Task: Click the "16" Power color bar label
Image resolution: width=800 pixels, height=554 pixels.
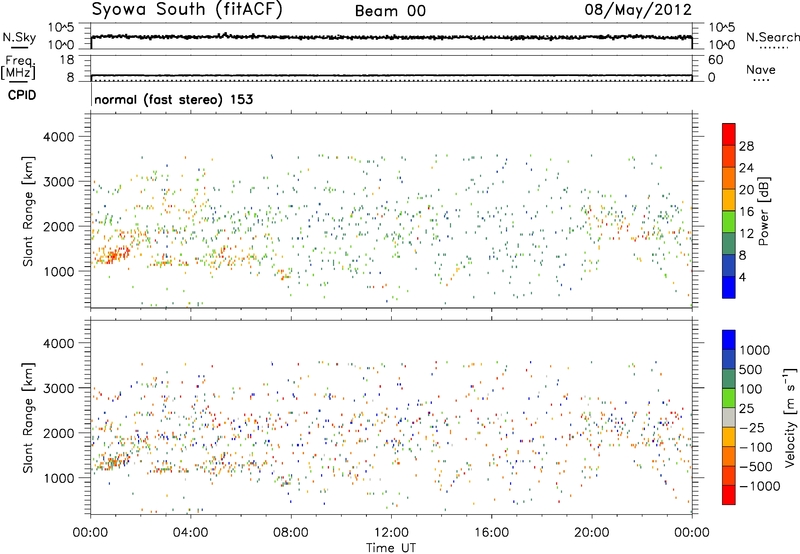Action: click(746, 212)
